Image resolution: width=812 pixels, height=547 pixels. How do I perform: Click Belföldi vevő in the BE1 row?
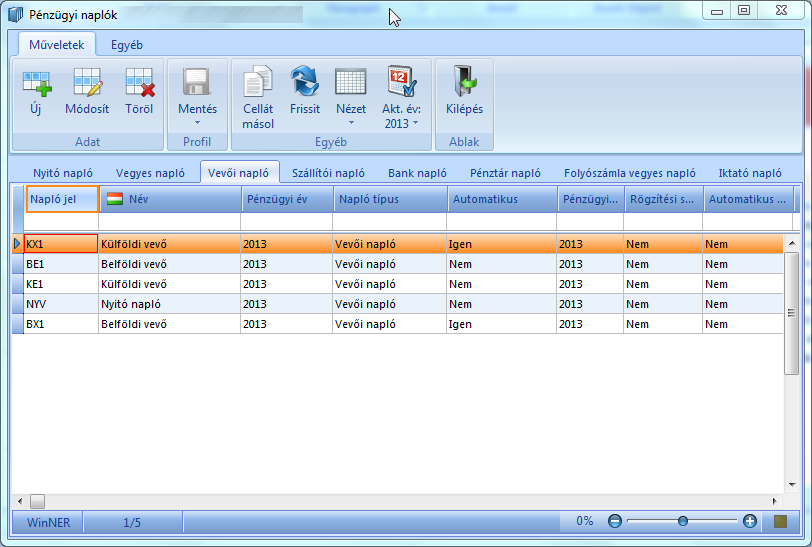(x=134, y=264)
